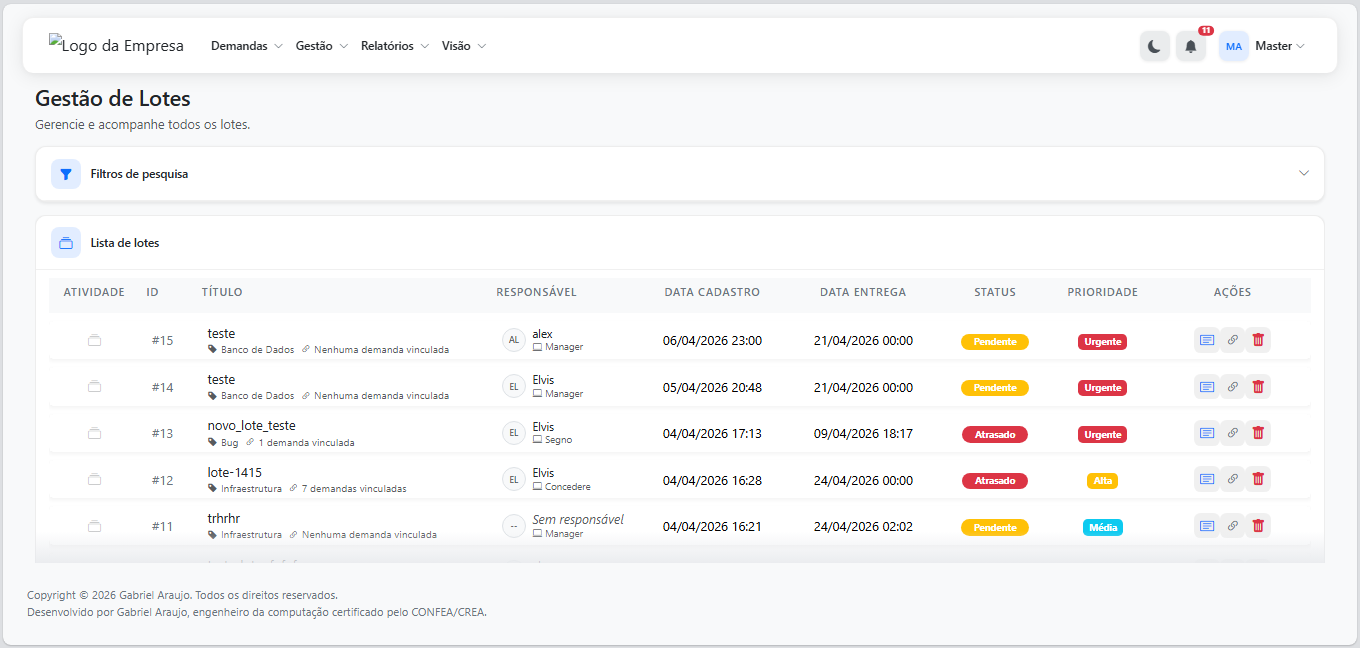Click the activity box icon for lote #15
This screenshot has height=648, width=1360.
point(94,340)
